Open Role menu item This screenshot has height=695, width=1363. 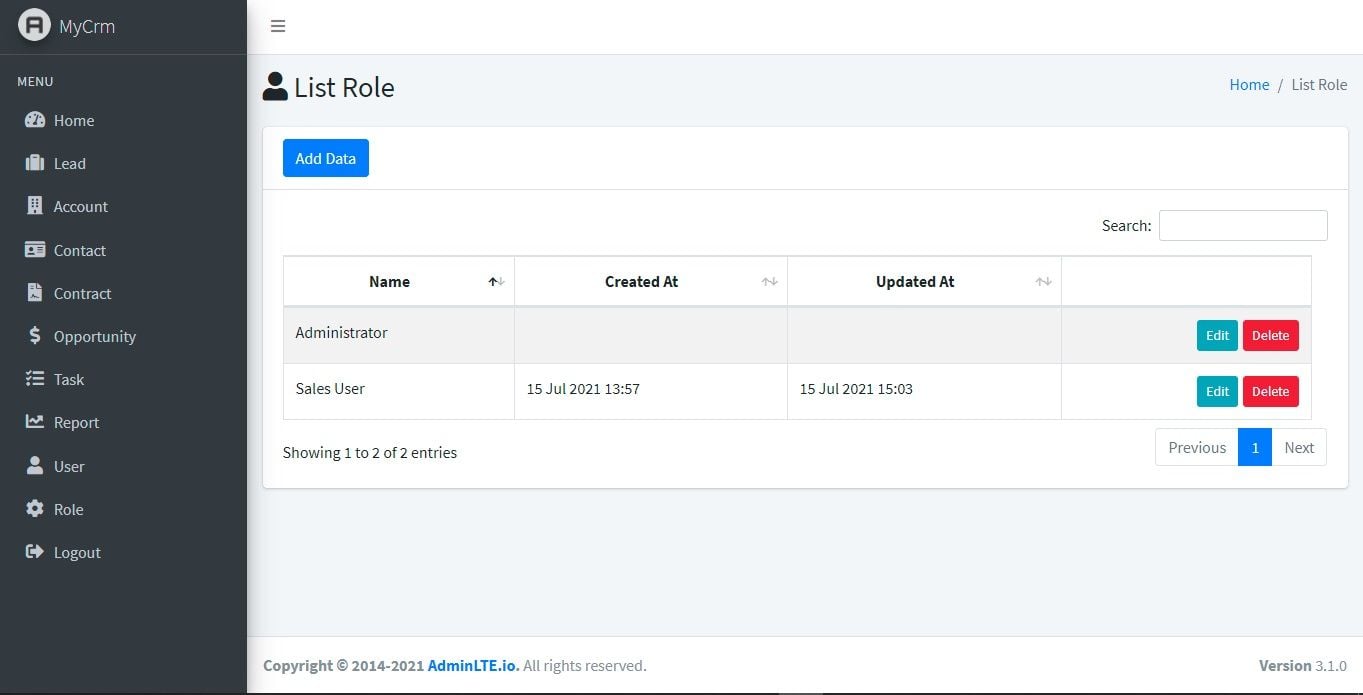pyautogui.click(x=123, y=509)
